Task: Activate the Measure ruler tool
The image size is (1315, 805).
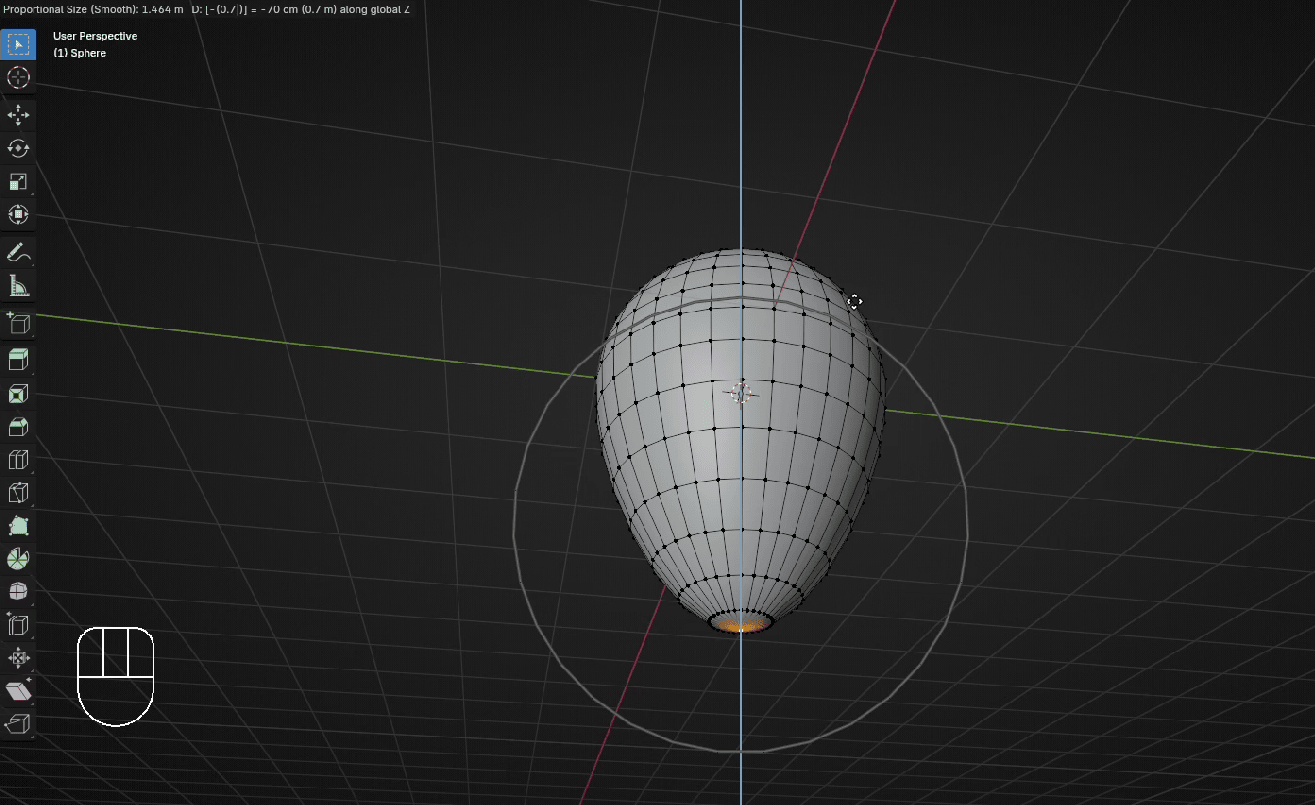Action: click(x=18, y=286)
